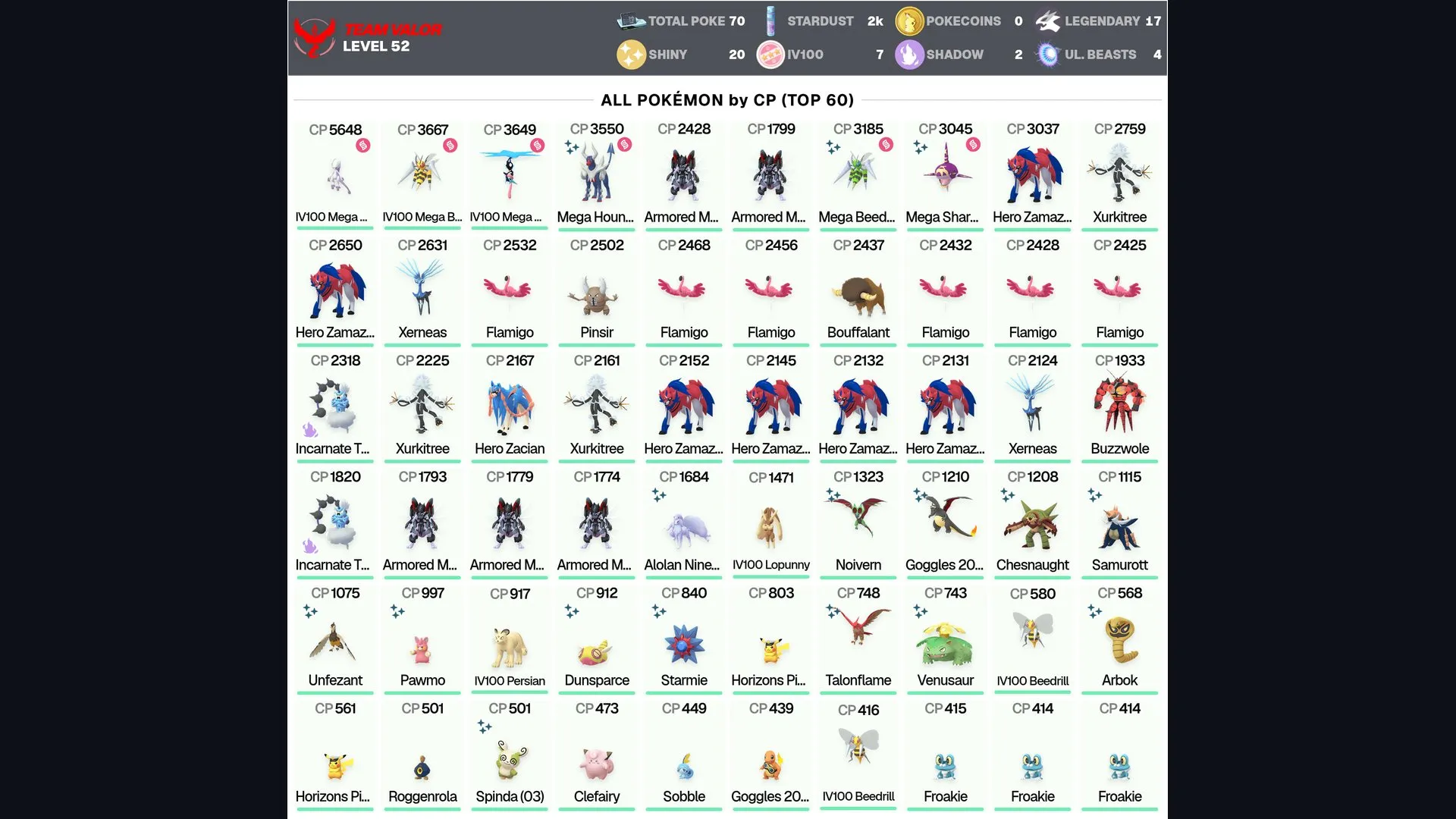Select the Clefairy CP 473 card

[597, 755]
